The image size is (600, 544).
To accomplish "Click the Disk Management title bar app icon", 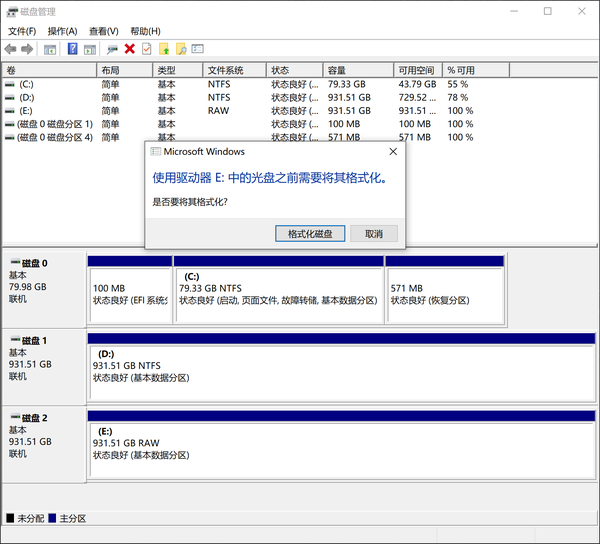I will (x=12, y=12).
